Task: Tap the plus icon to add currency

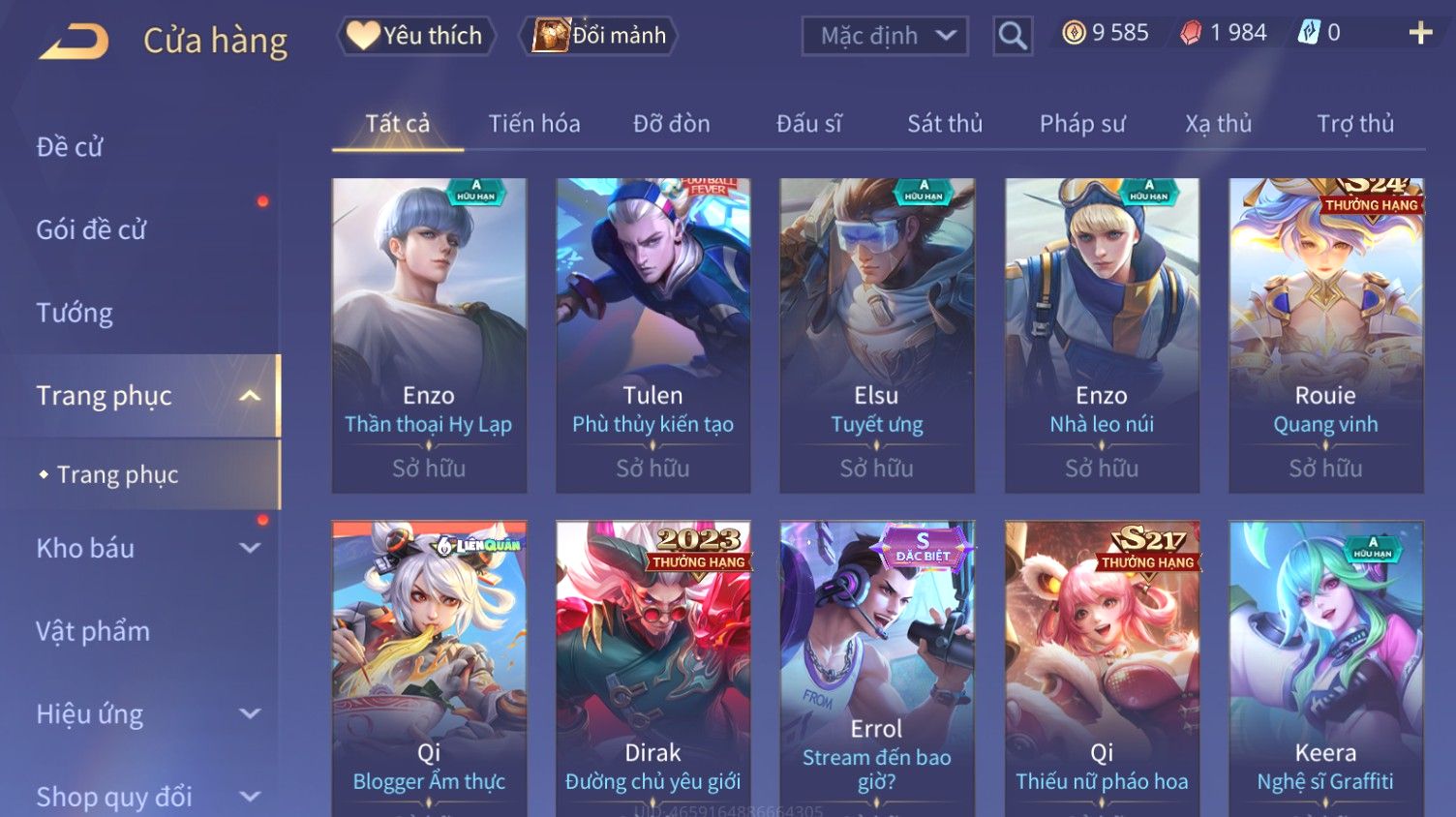Action: click(x=1420, y=34)
